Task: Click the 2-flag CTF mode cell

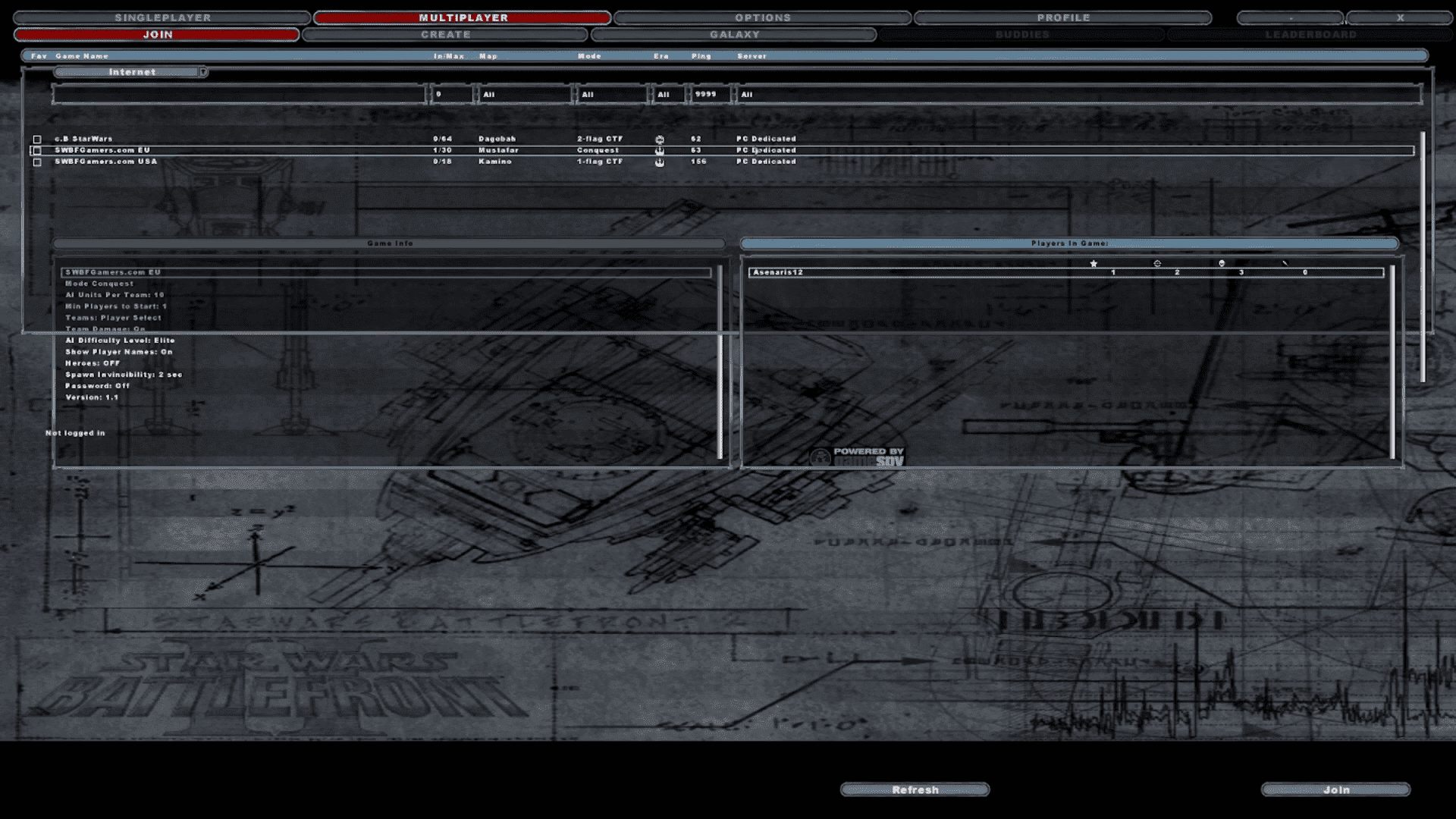Action: pos(599,140)
